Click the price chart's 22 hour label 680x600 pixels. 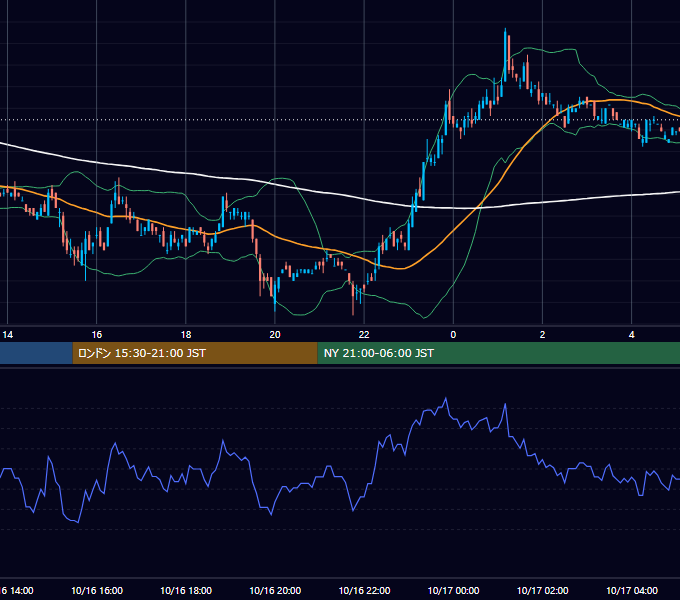coord(364,334)
